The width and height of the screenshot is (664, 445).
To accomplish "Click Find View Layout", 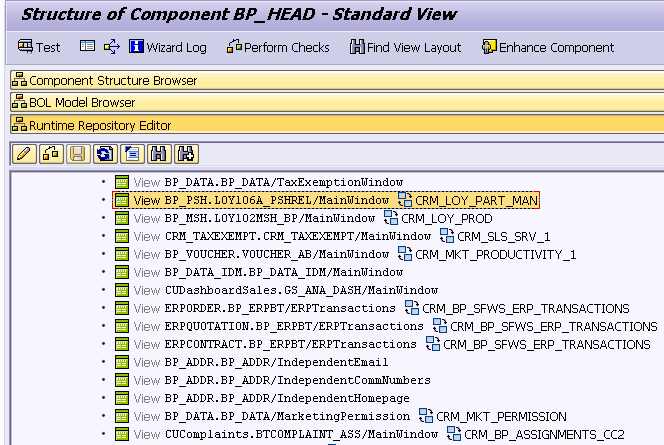I will [x=405, y=47].
